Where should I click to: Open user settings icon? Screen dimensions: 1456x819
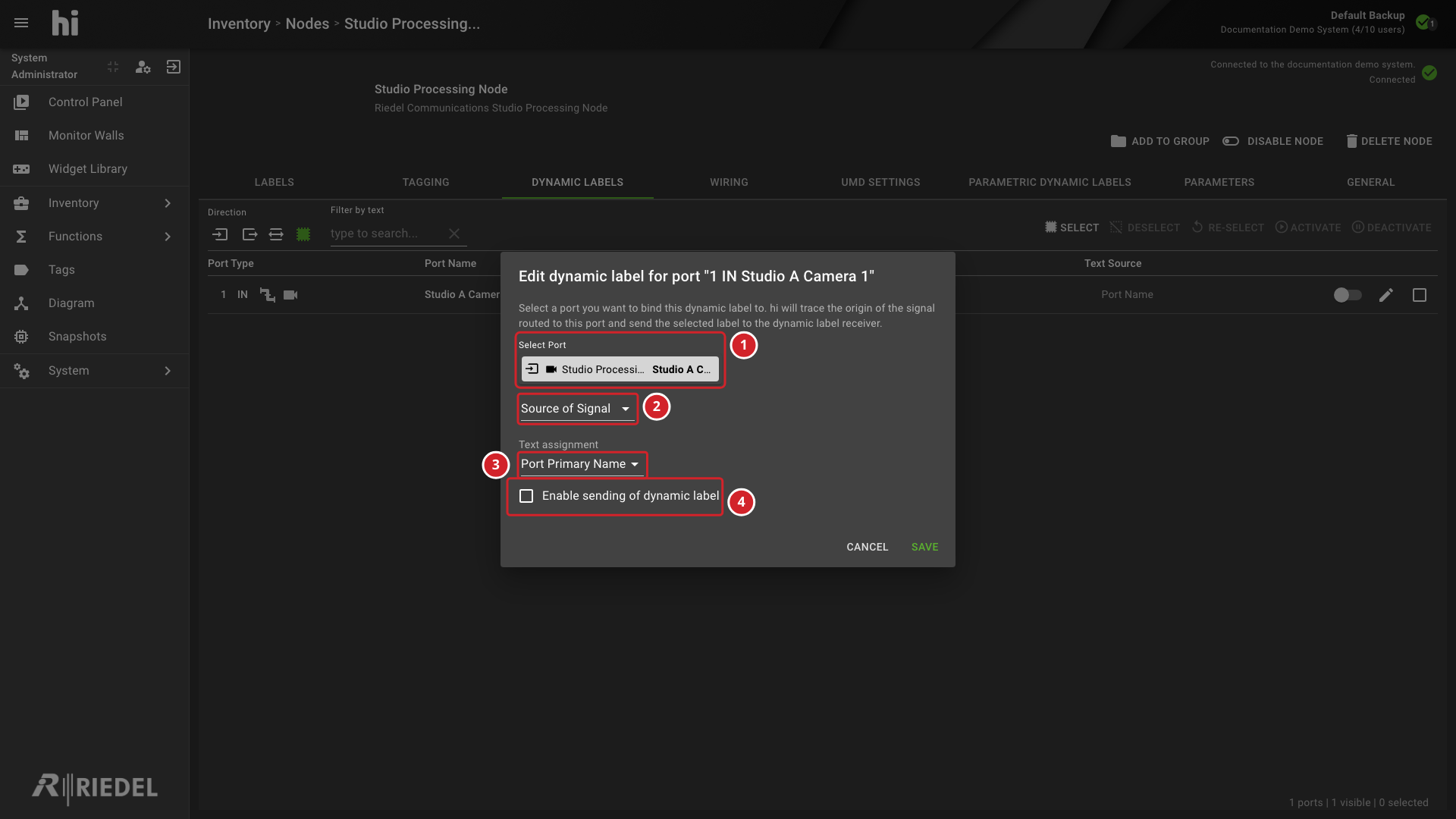pos(143,67)
